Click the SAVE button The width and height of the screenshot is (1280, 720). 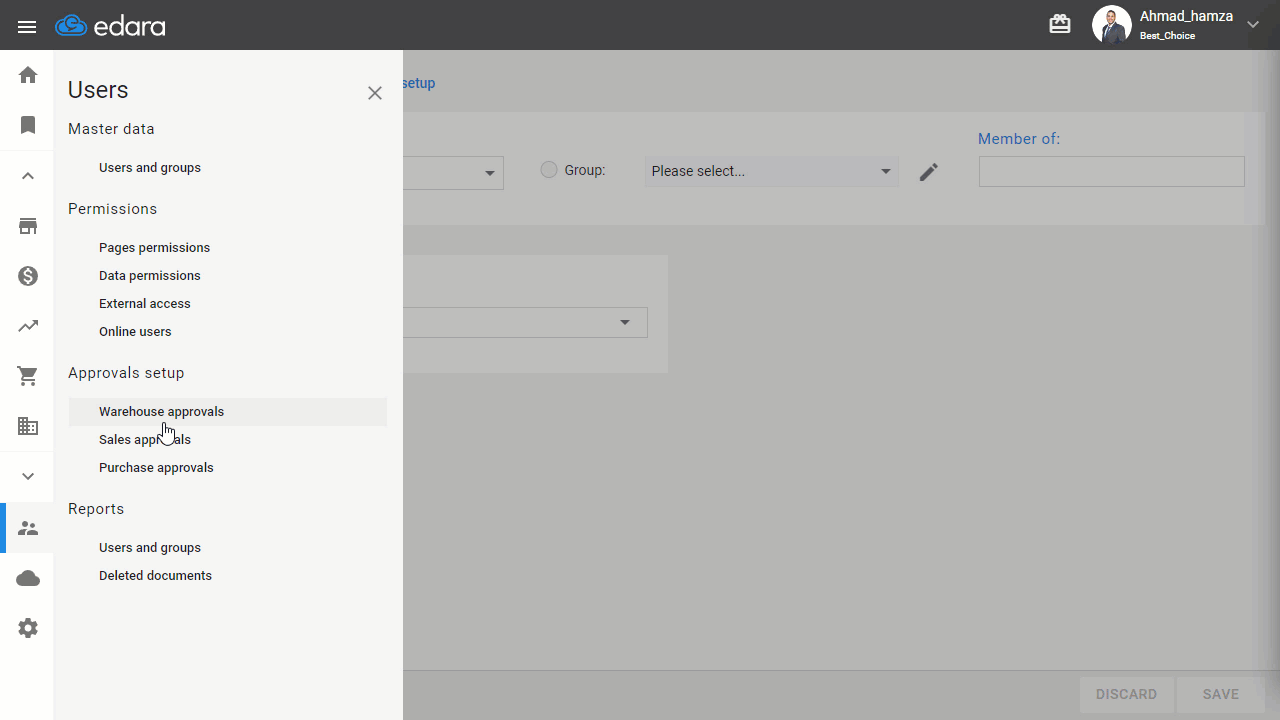[1221, 694]
